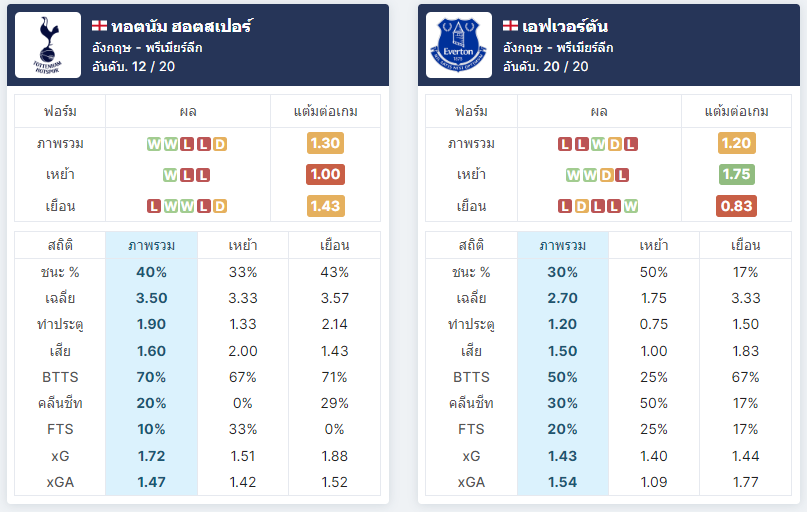Open the ทอตนัม ฮอตสเปอร์ team name link
Screen dimensions: 807x512
point(182,26)
